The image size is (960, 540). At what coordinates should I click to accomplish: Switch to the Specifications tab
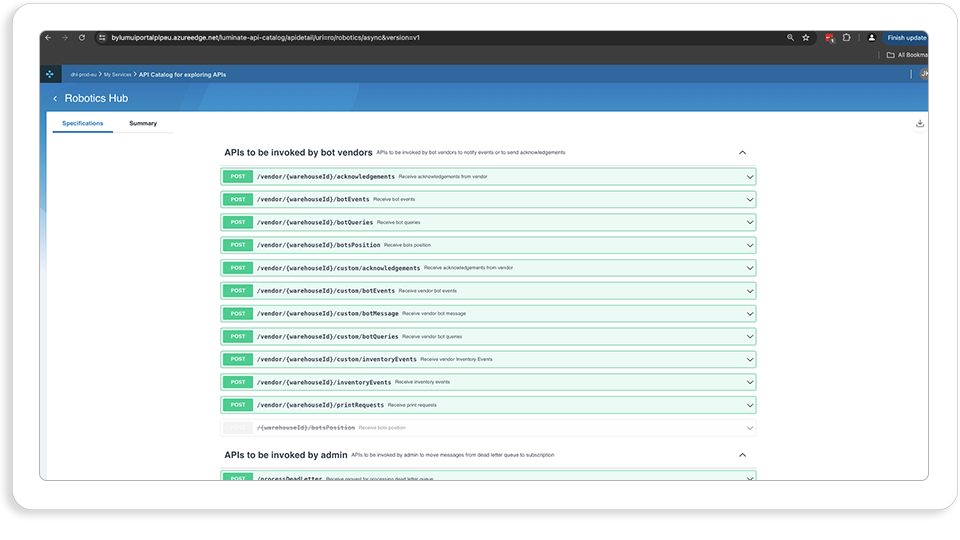(83, 124)
